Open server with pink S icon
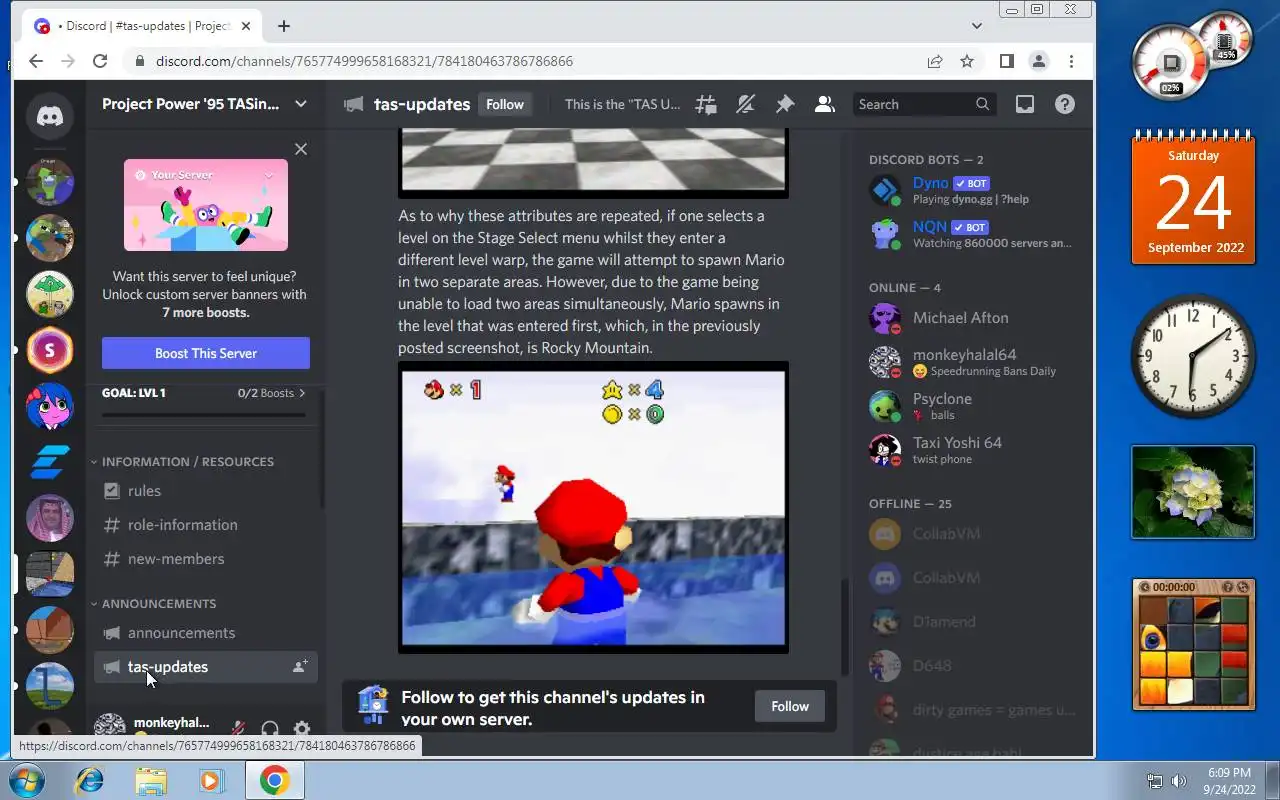1280x800 pixels. [x=49, y=350]
